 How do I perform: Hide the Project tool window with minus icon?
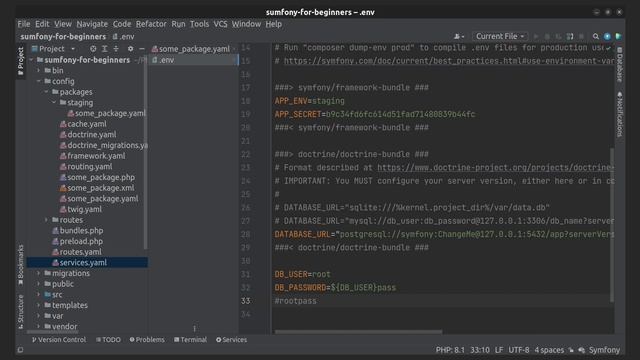pyautogui.click(x=142, y=49)
